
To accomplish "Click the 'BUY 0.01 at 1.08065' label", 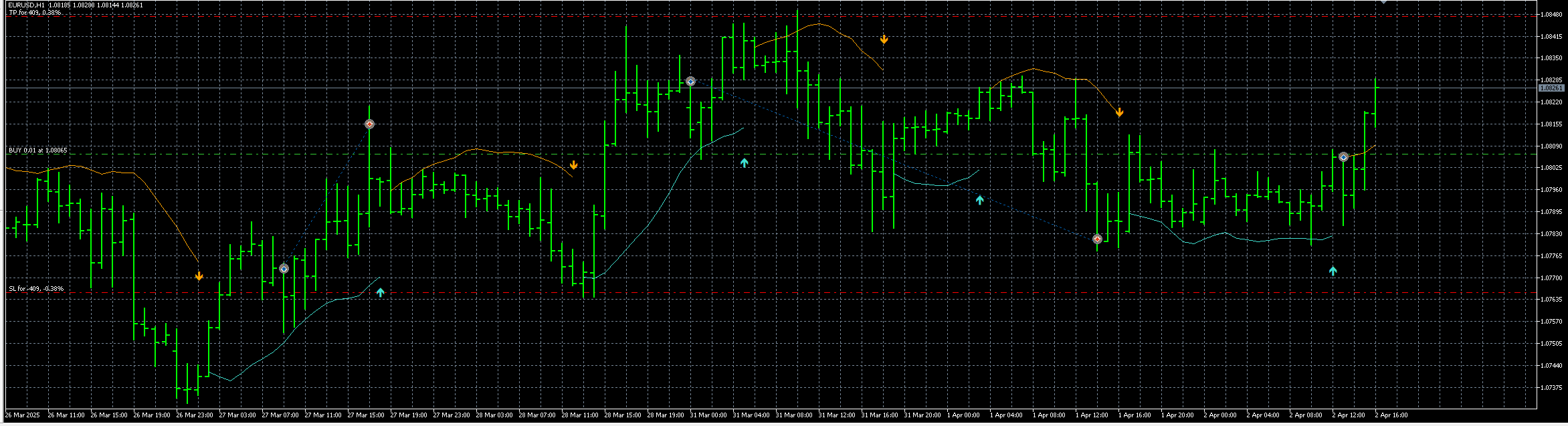I will tap(38, 150).
